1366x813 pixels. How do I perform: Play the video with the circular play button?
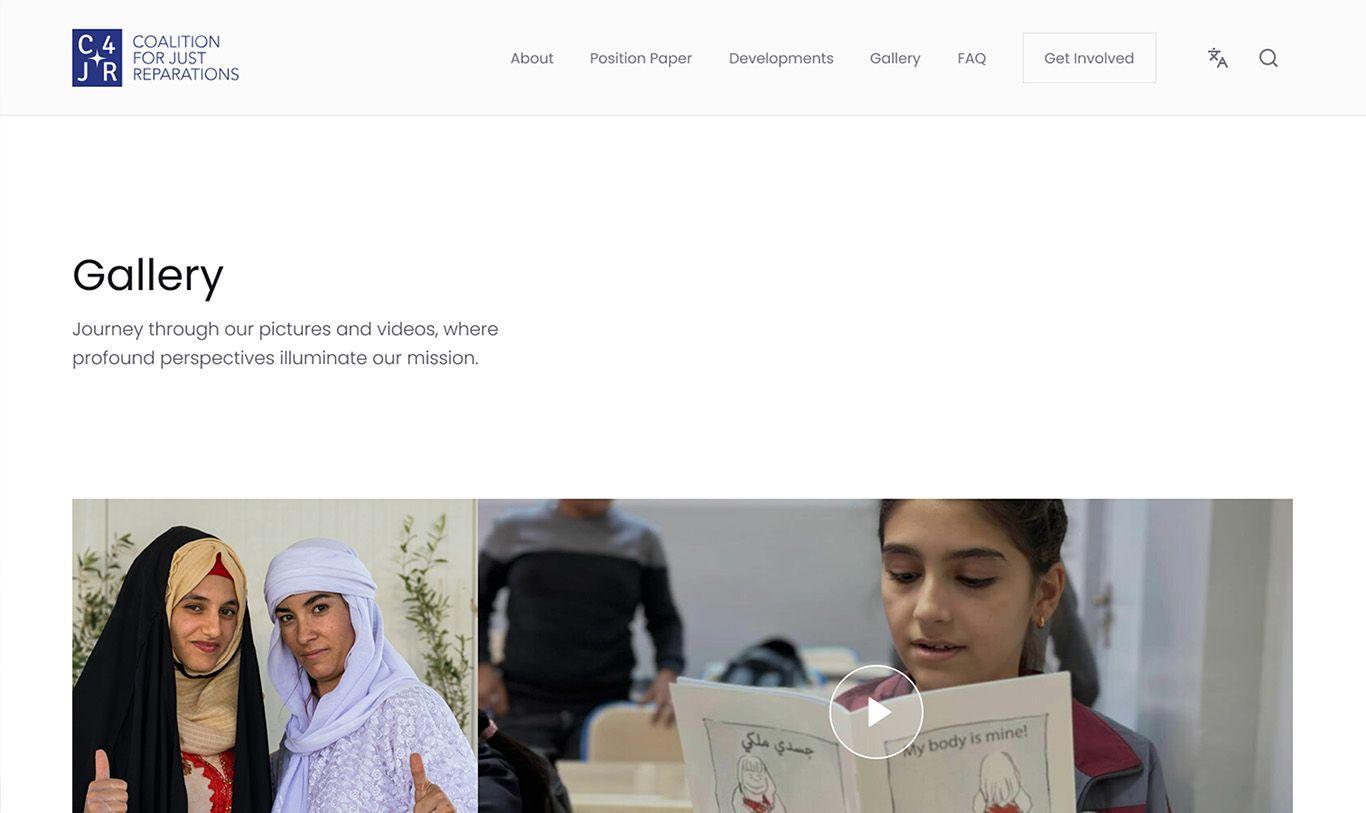pyautogui.click(x=876, y=712)
